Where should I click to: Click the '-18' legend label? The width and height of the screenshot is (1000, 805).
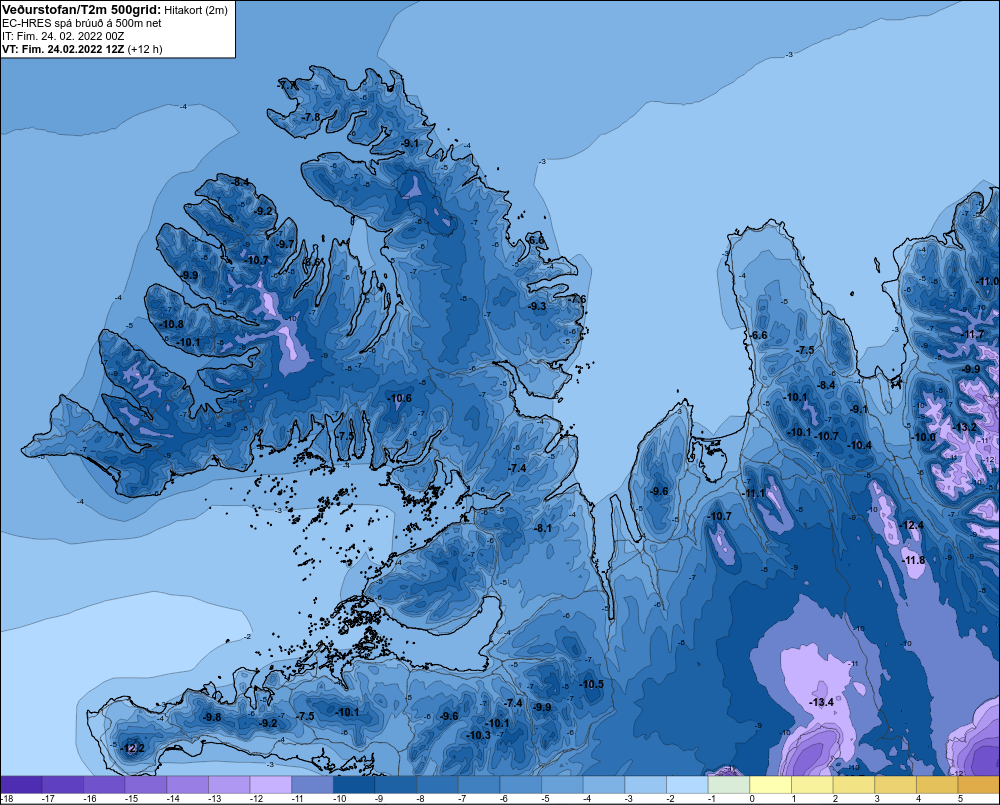(x=7, y=799)
